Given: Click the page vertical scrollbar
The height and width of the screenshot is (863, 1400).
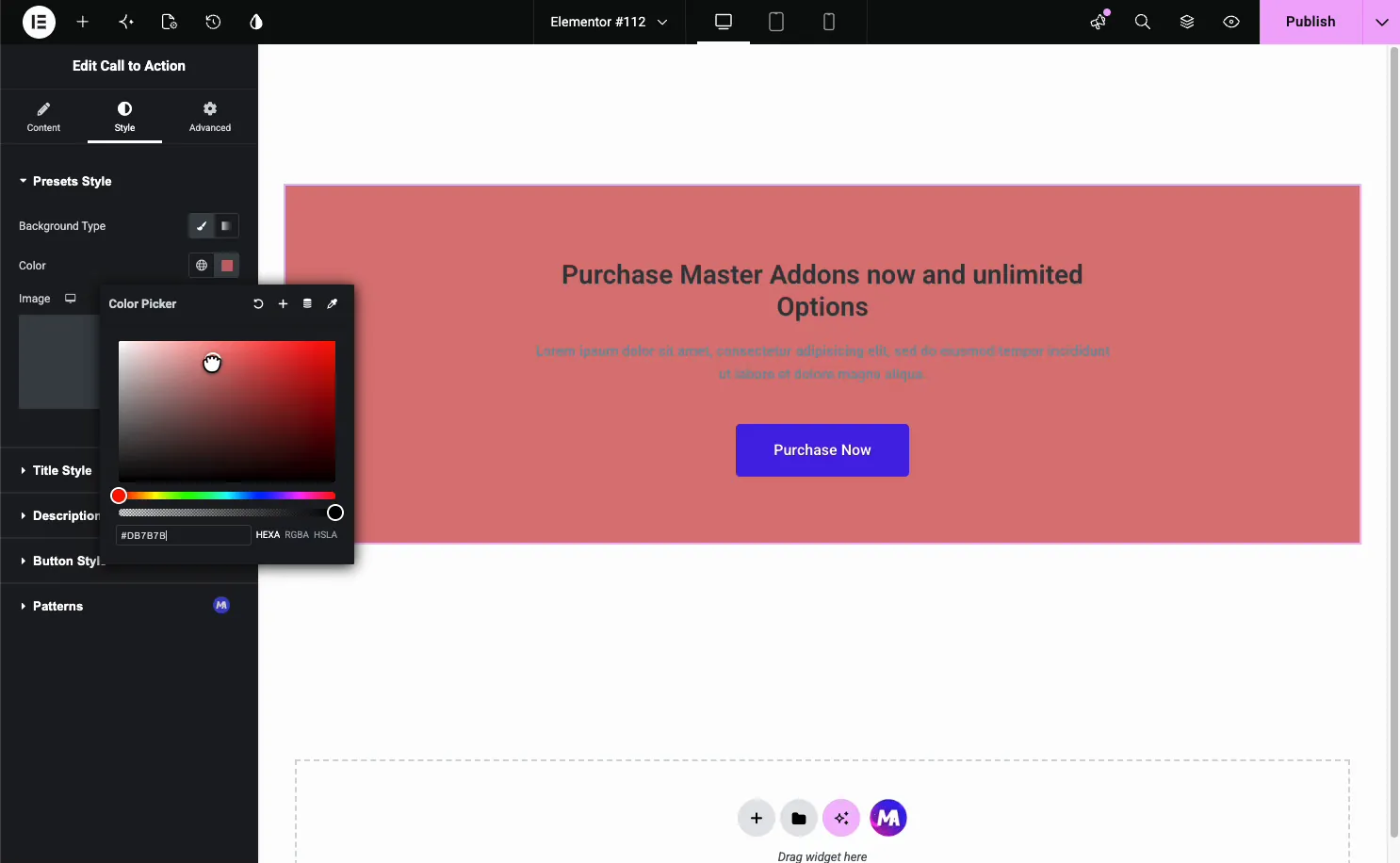Looking at the screenshot, I should [1394, 443].
